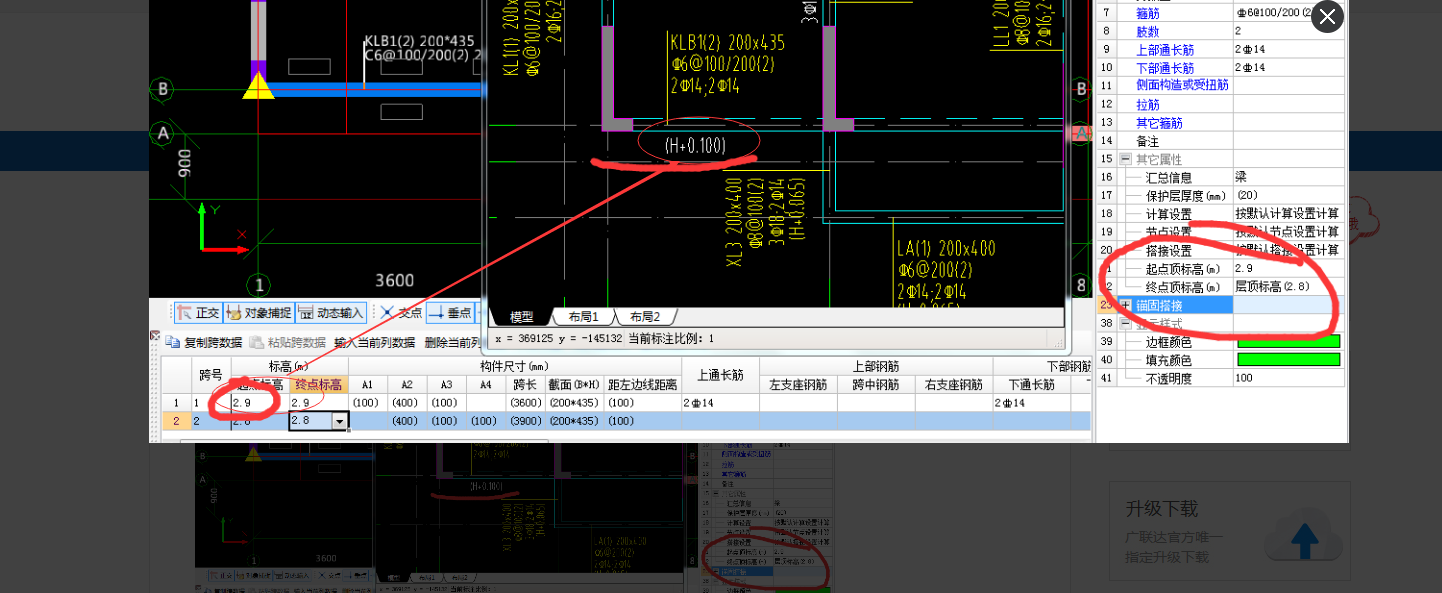This screenshot has width=1442, height=593.
Task: Select the 上部通长筋 property label
Action: [x=1165, y=50]
